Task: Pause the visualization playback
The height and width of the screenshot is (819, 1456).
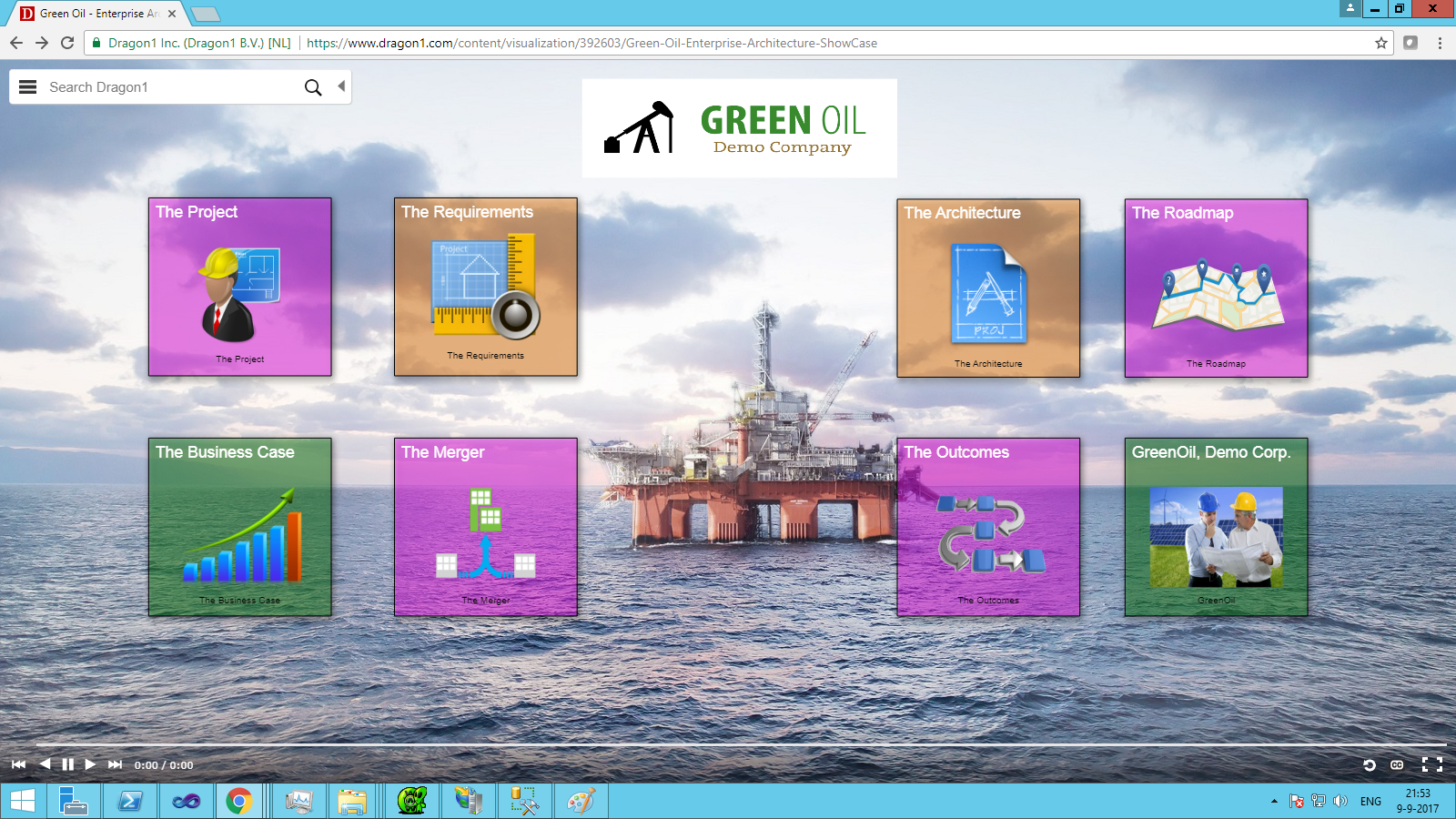Action: tap(67, 764)
